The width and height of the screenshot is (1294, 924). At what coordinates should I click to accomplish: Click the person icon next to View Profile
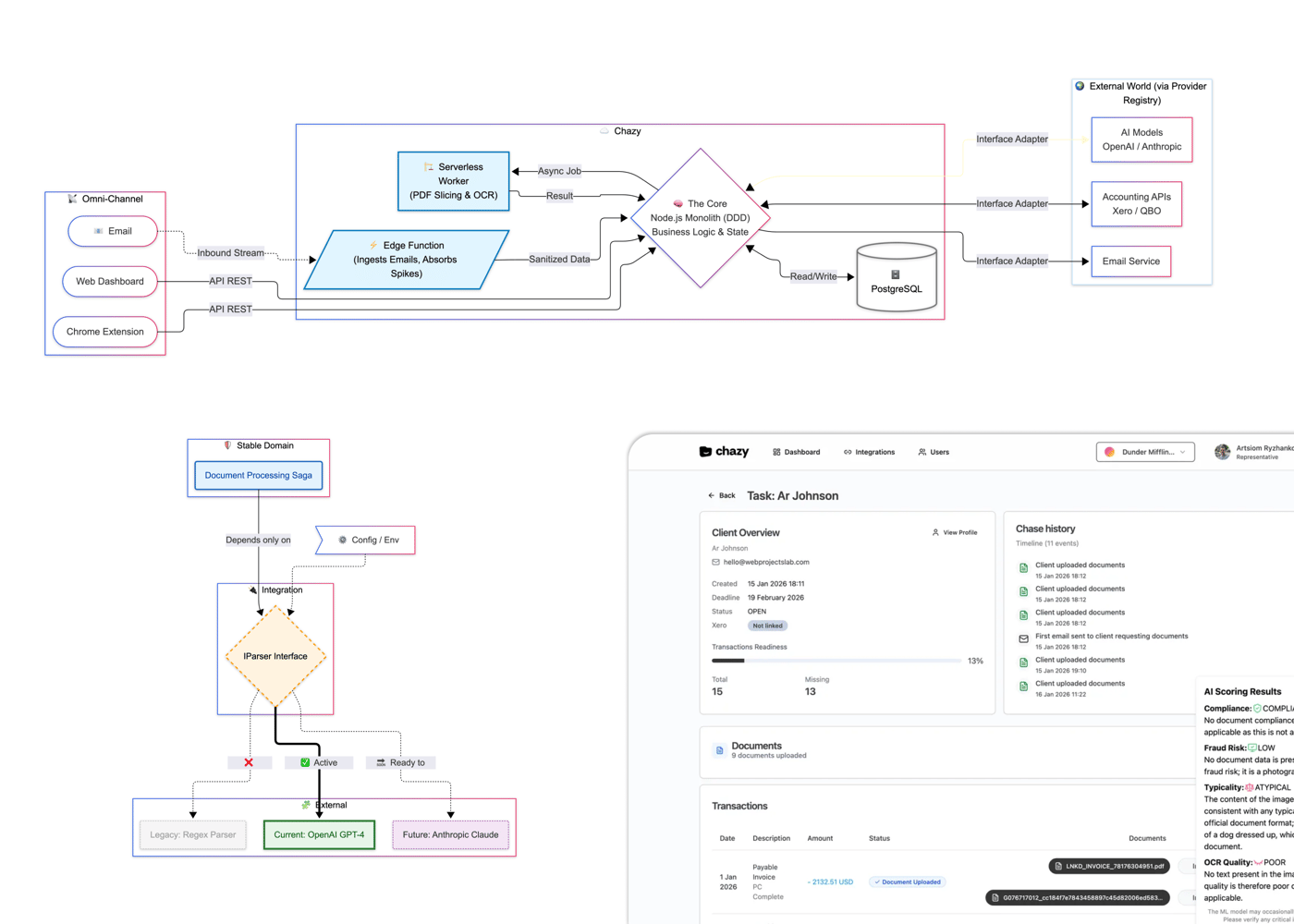[934, 532]
